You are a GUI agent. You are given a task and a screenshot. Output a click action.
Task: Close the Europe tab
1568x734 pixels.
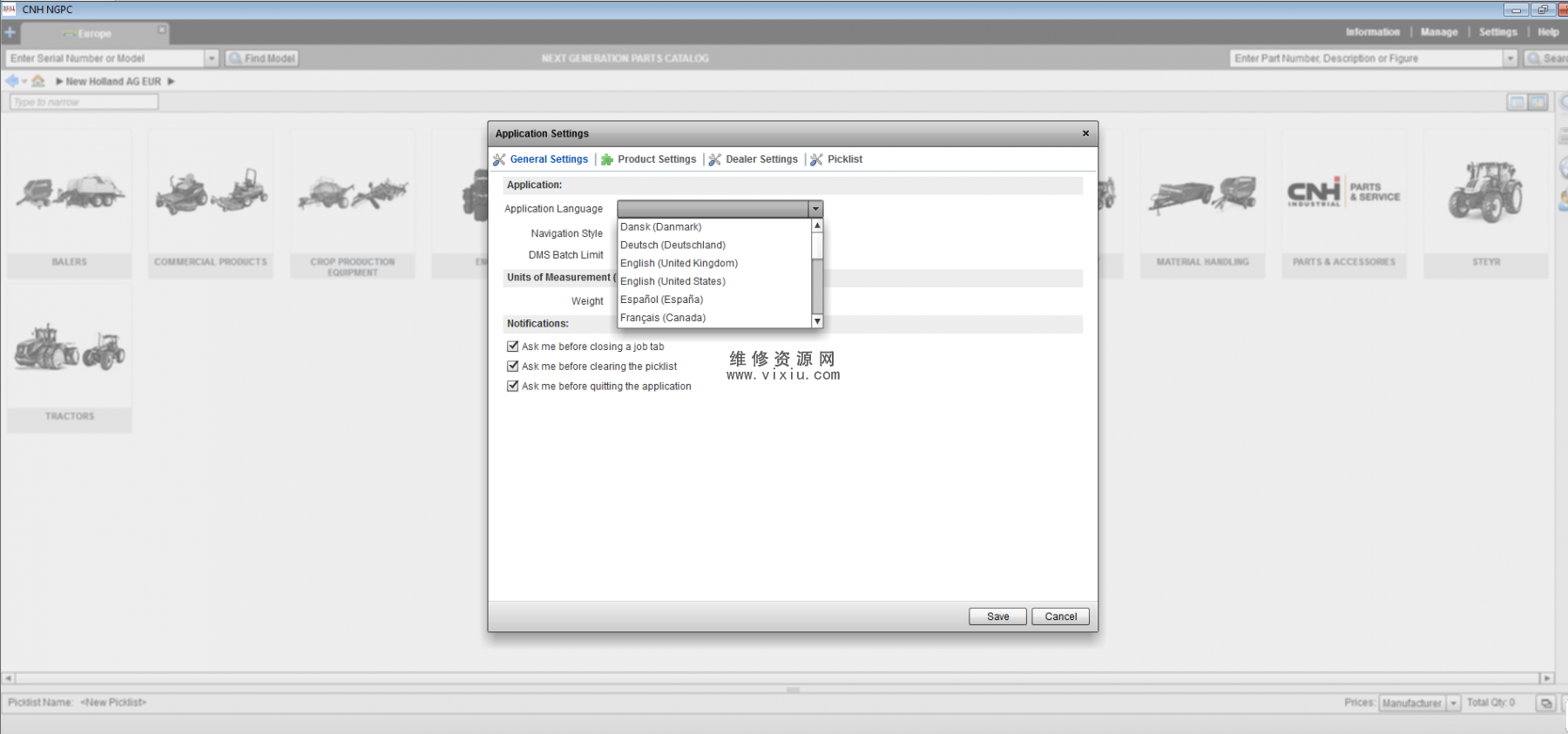point(161,30)
